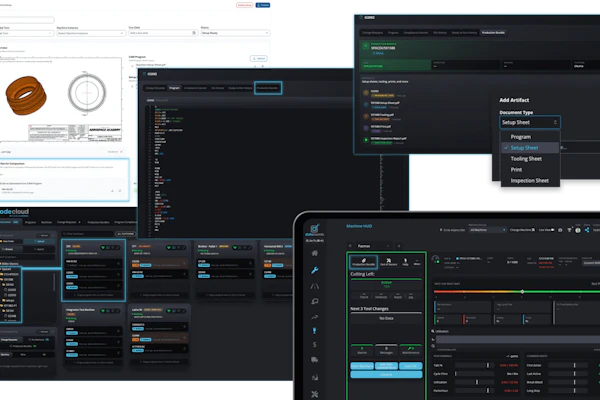Click the green wifi status icon on first machine card

click(x=103, y=248)
